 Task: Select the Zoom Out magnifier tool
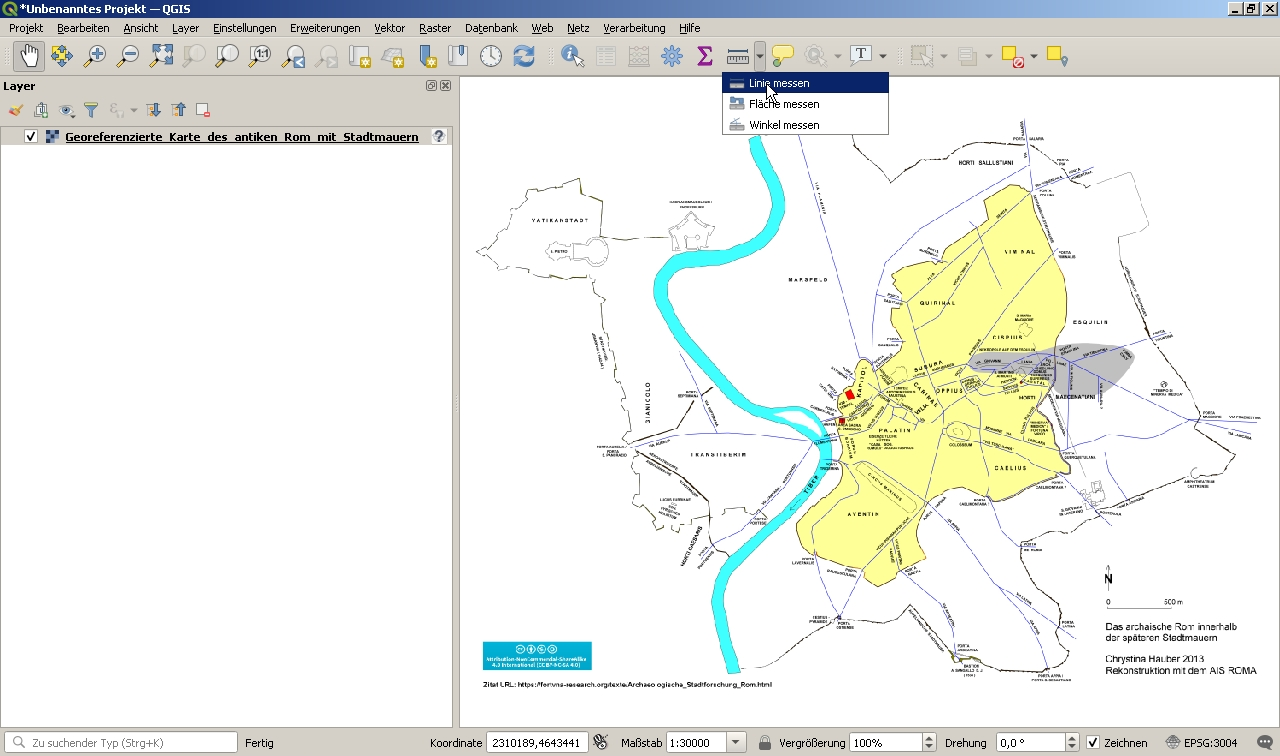pyautogui.click(x=128, y=56)
